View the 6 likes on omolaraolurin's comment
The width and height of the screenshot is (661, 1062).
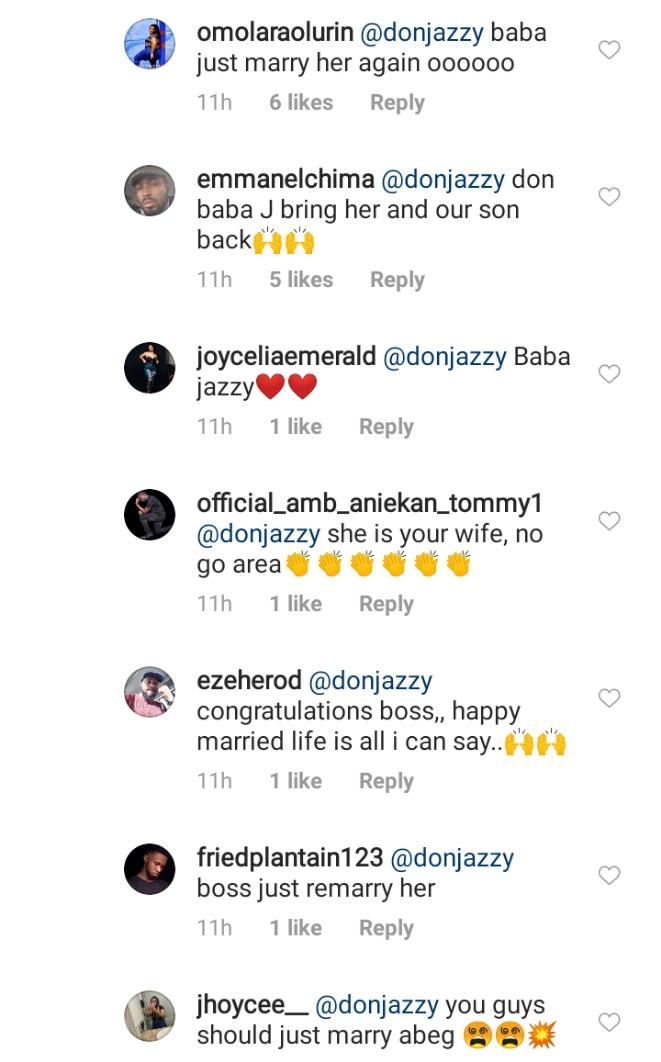pos(301,103)
